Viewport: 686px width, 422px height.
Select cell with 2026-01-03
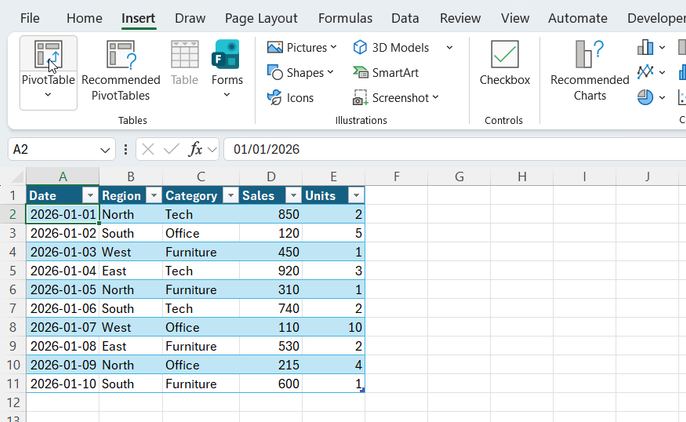pos(63,252)
